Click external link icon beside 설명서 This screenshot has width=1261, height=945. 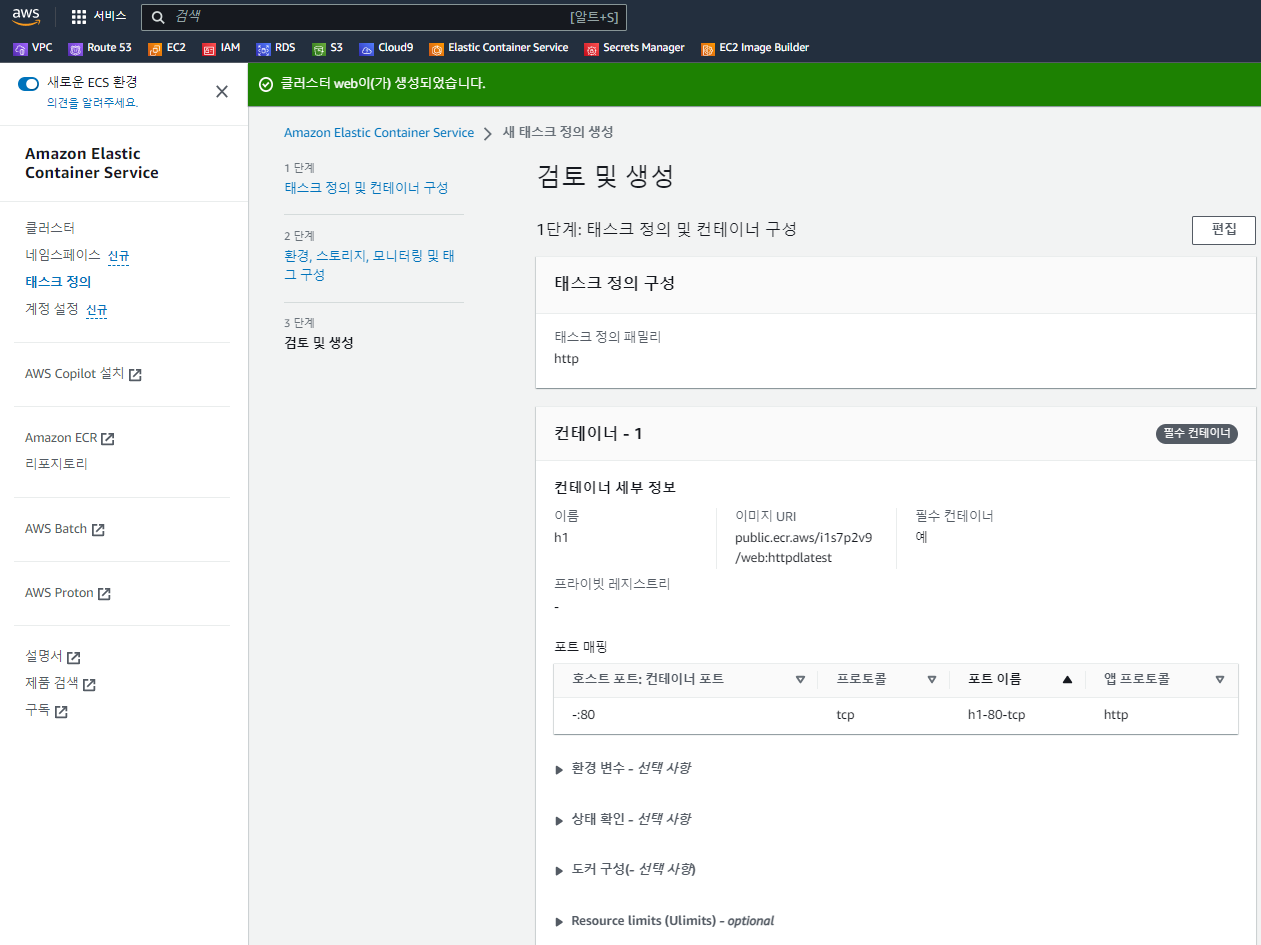coord(73,658)
